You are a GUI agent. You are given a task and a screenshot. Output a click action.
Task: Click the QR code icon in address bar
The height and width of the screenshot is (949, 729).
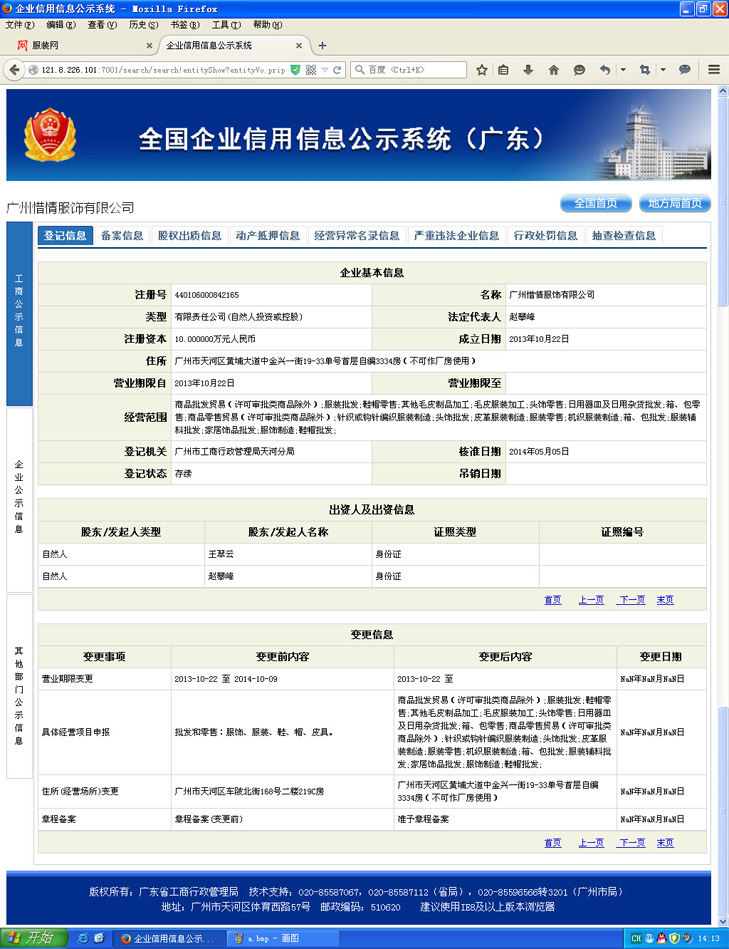tap(311, 70)
